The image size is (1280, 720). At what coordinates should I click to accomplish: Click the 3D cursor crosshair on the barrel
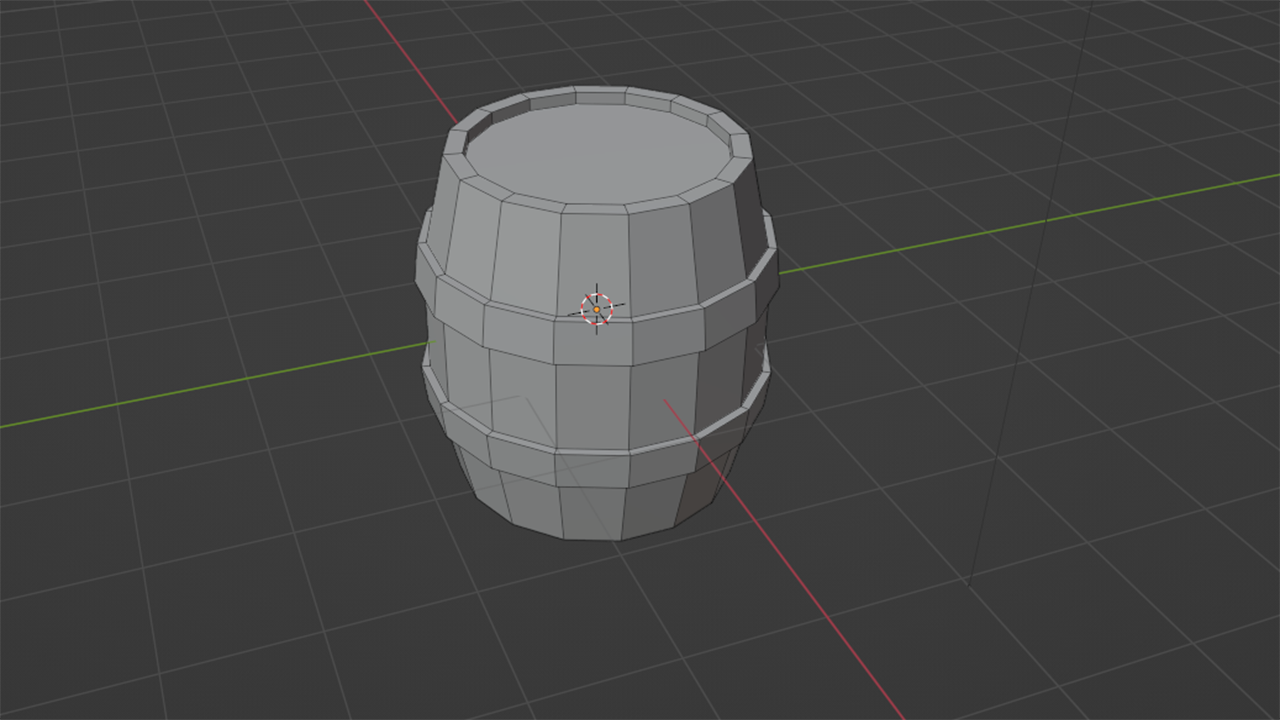pyautogui.click(x=597, y=309)
